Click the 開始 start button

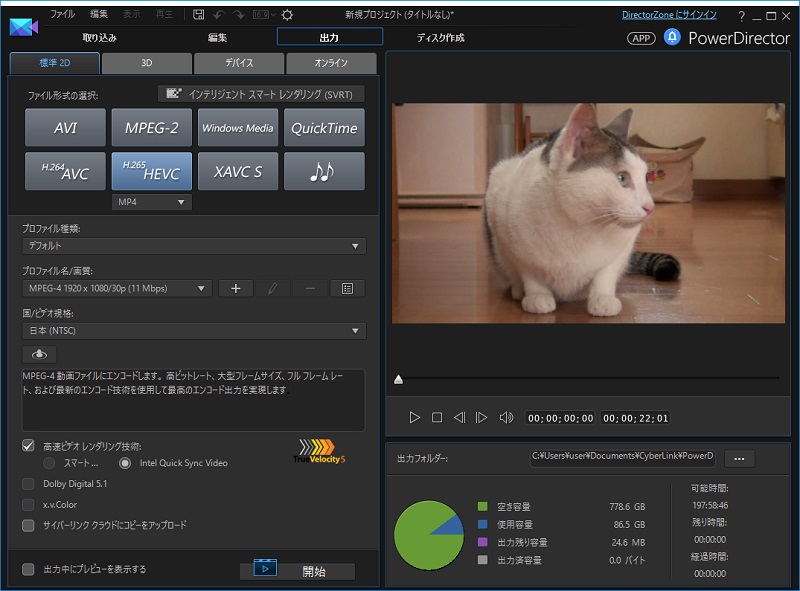coord(298,571)
